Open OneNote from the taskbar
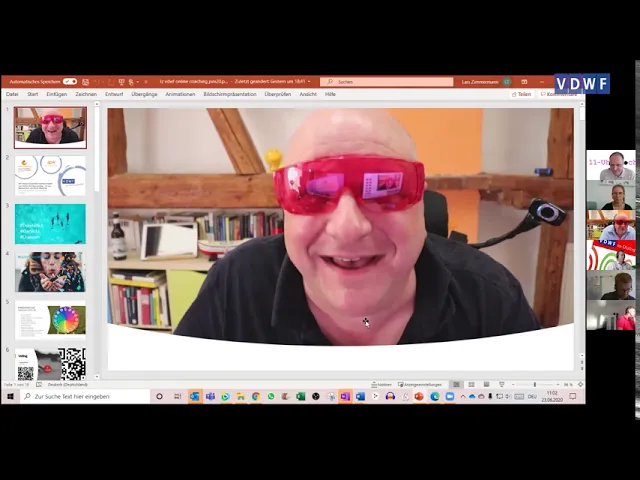The width and height of the screenshot is (640, 480). [345, 396]
